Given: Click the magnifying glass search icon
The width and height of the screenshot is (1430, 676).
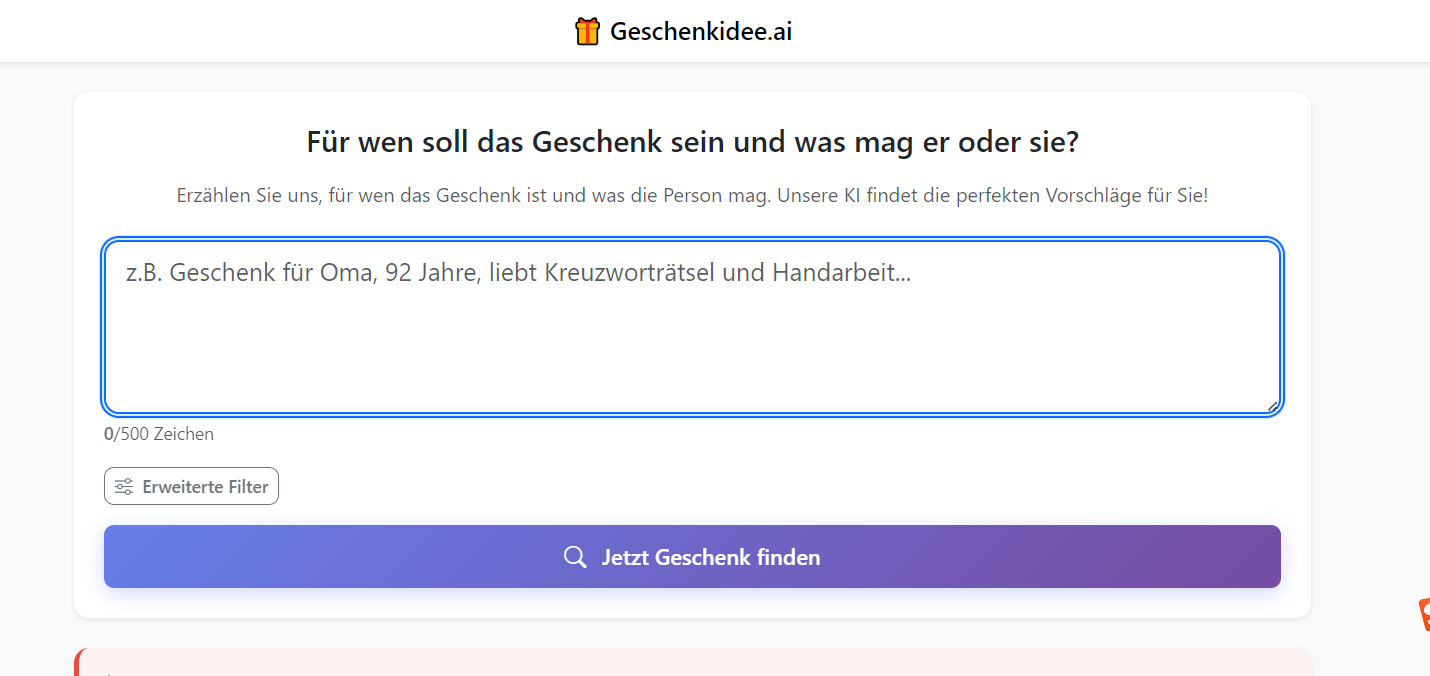Looking at the screenshot, I should pos(575,557).
